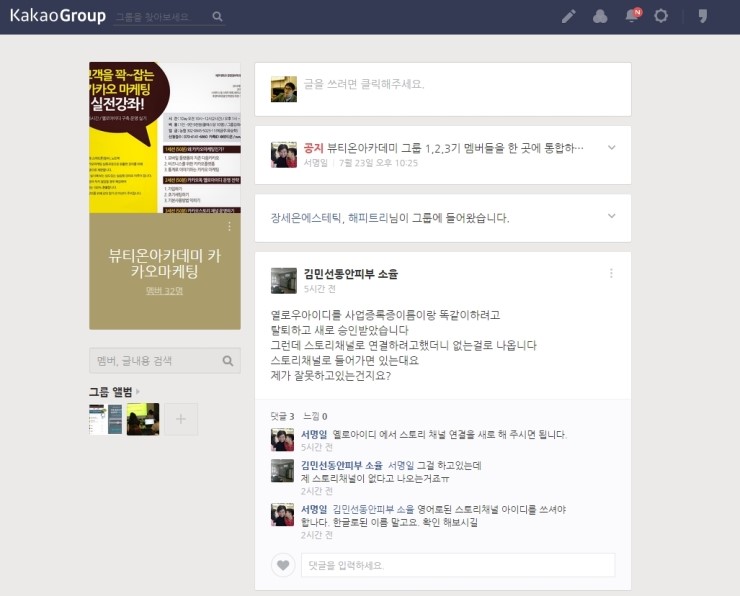The width and height of the screenshot is (740, 596).
Task: Click the arrow next to 그룹 앨범
Action: point(138,392)
